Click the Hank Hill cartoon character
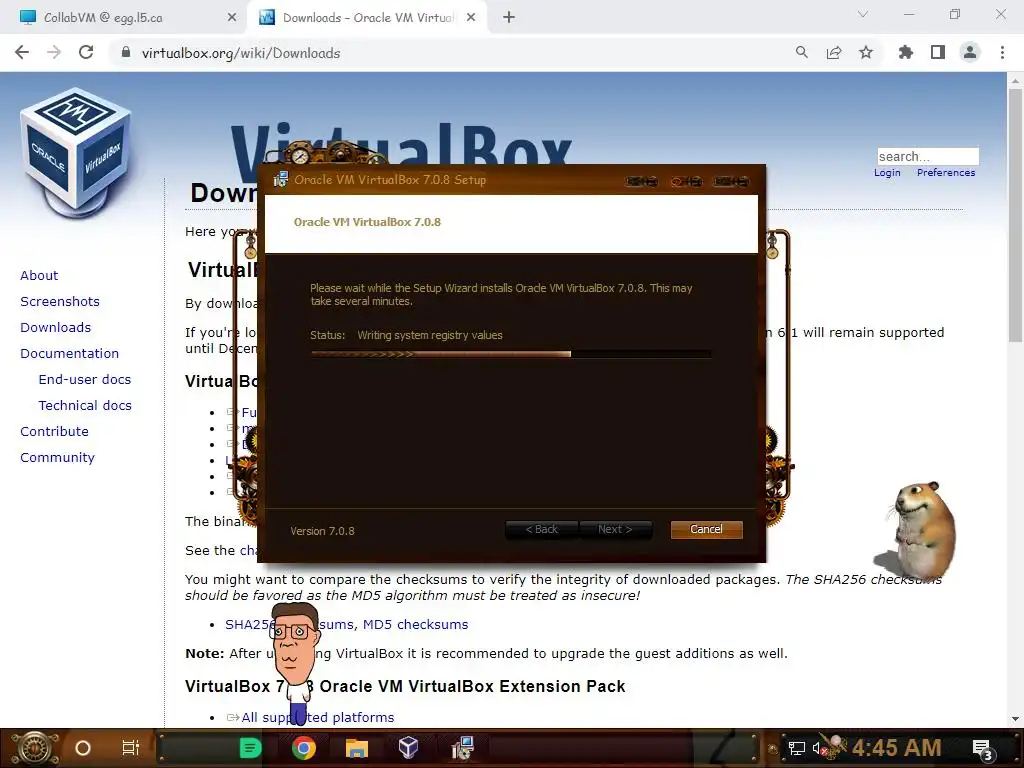Screen dimensions: 1024x768 pyautogui.click(x=295, y=663)
